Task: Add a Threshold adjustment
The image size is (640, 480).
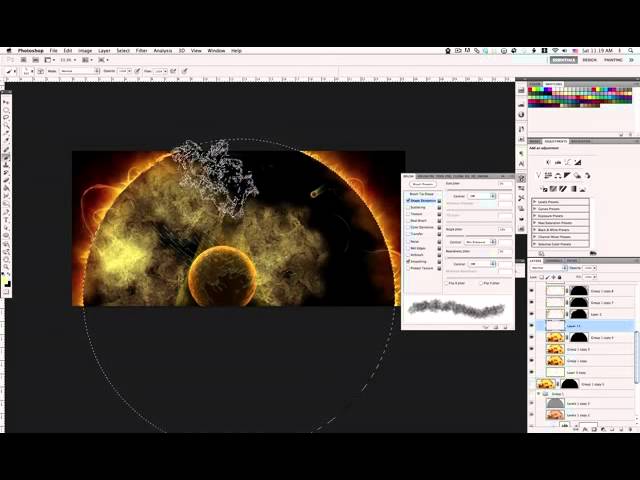Action: (x=563, y=189)
